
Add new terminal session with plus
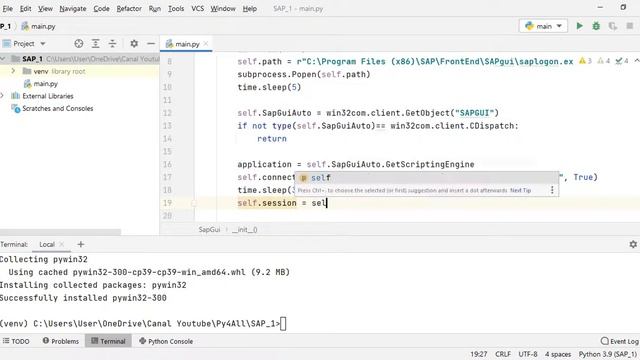pos(80,244)
